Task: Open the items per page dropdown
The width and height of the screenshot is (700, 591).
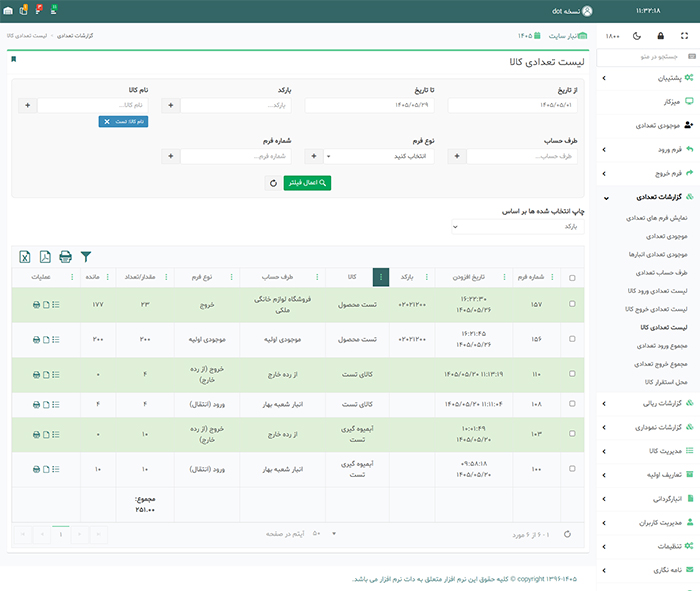Action: click(324, 533)
